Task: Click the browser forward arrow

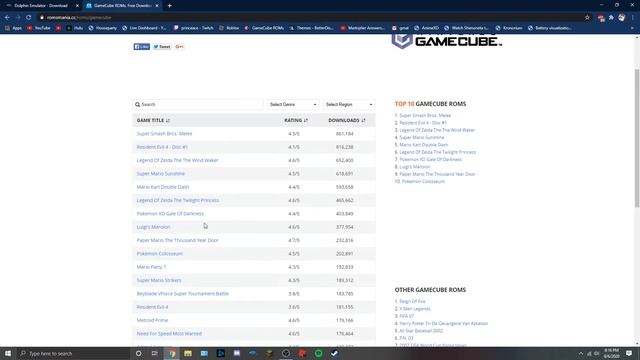Action: 18,18
